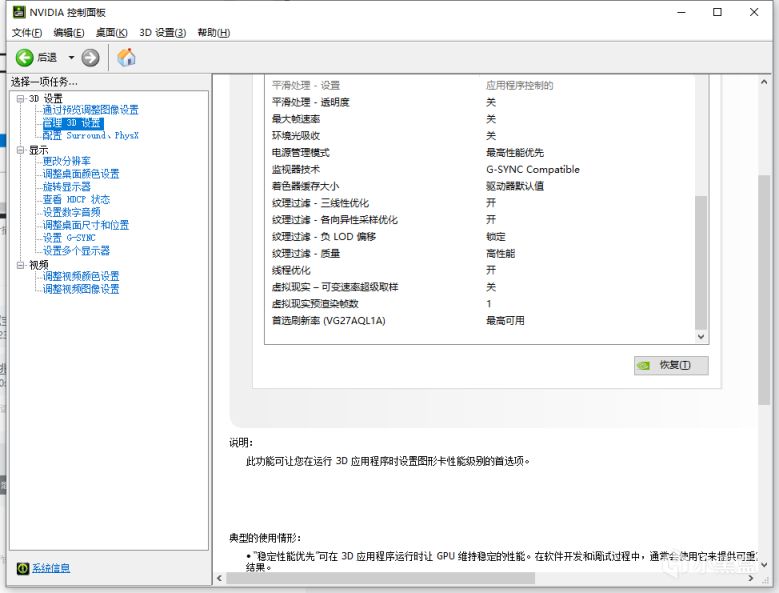Collapse the 视频 tree node
Screen dimensions: 779x593
(x=20, y=265)
